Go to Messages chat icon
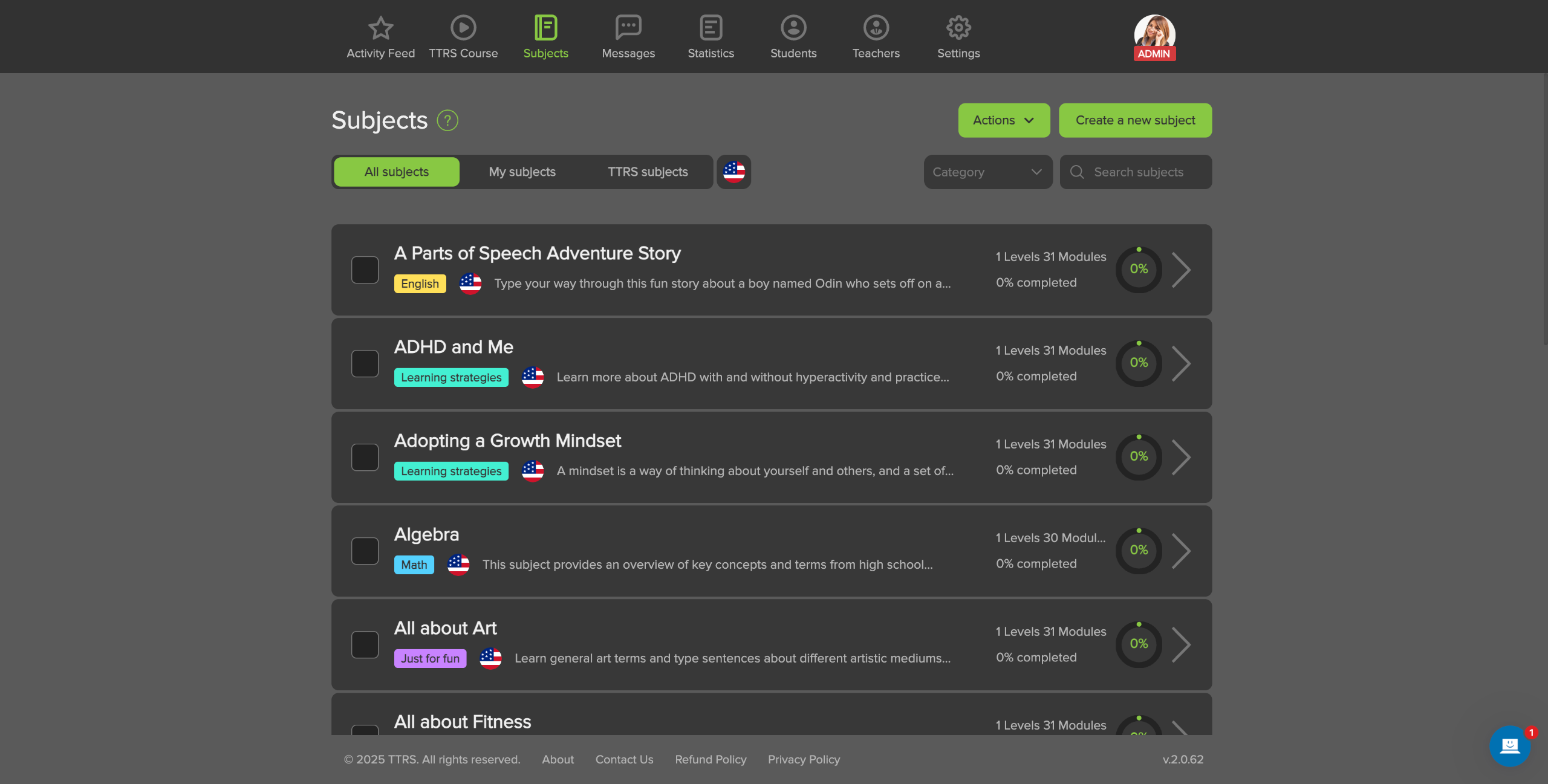This screenshot has height=784, width=1548. point(628,28)
